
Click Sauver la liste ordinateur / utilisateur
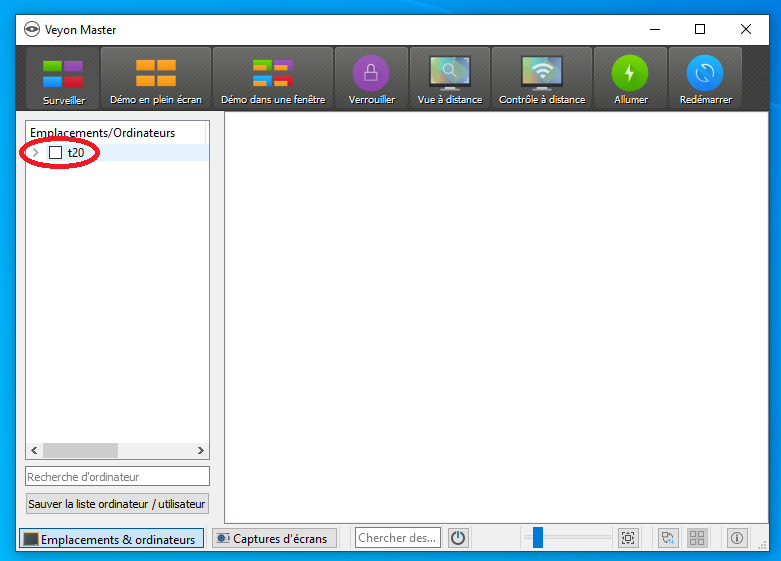tap(117, 503)
